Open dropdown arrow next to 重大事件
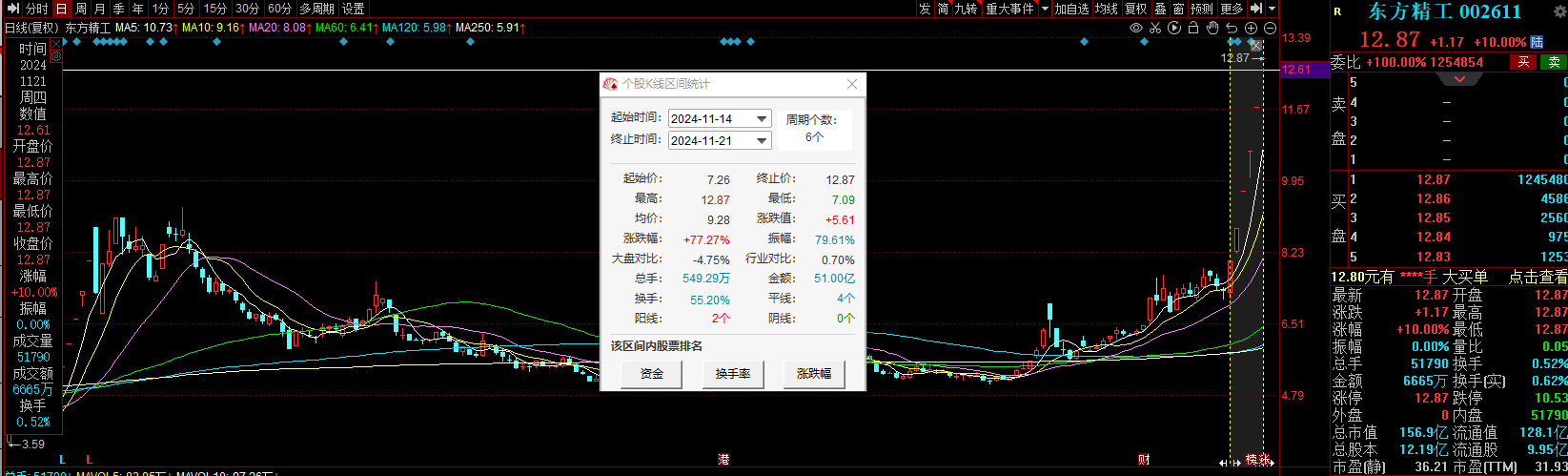Screen dimensions: 1568x476 tap(1045, 9)
